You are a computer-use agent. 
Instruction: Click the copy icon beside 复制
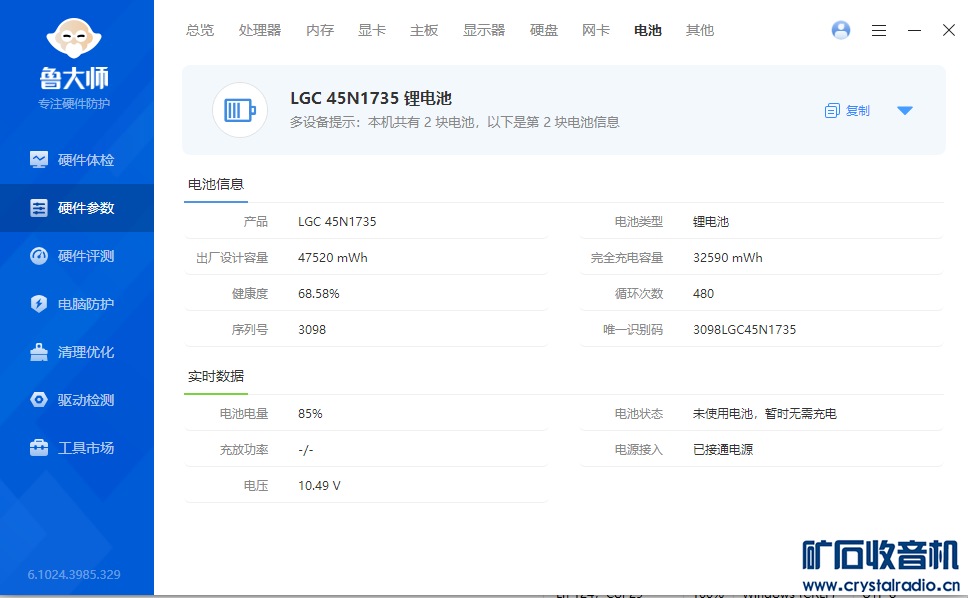coord(832,110)
